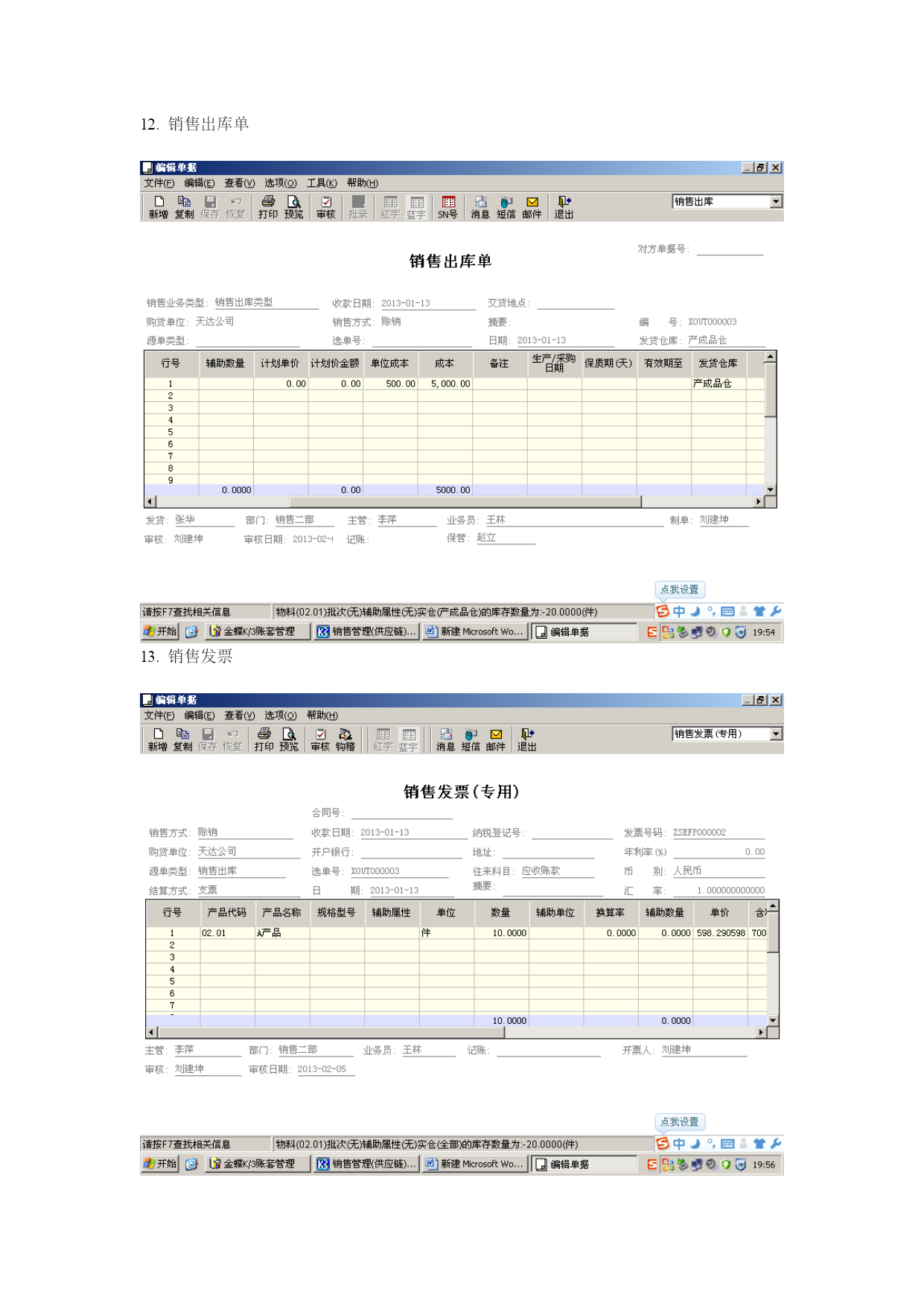Viewport: 924px width, 1306px height.
Task: Click the 5,000.00 cost cell
Action: pyautogui.click(x=445, y=383)
